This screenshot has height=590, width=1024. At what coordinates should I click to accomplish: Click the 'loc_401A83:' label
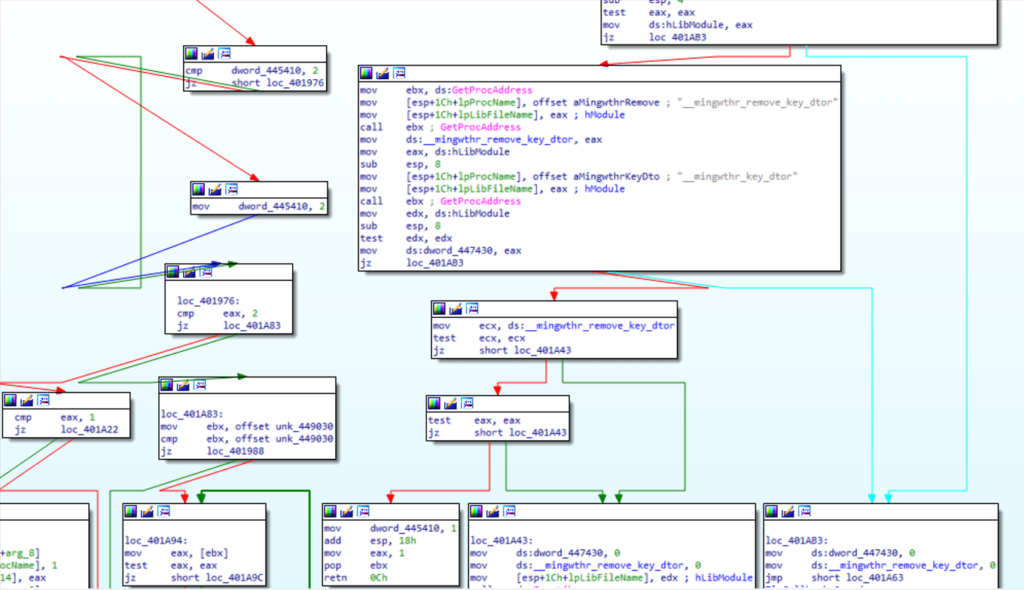click(x=192, y=414)
